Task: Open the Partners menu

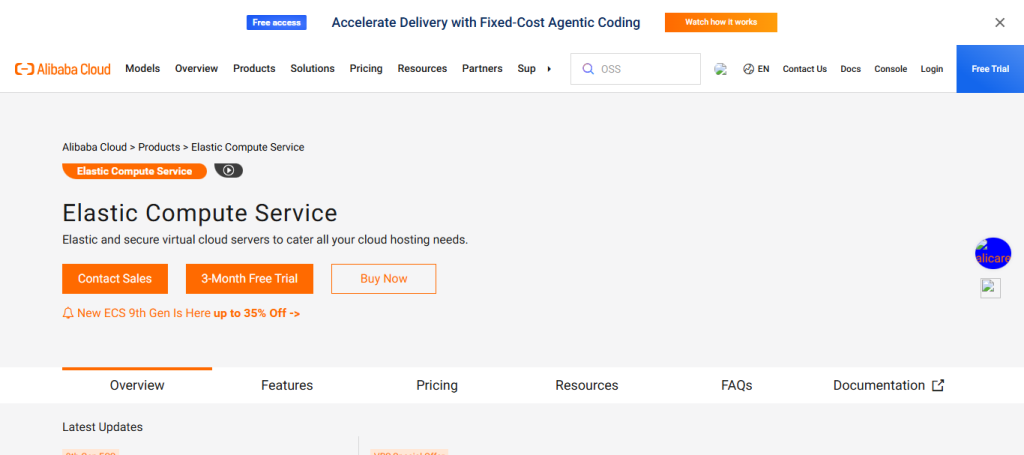Action: pyautogui.click(x=483, y=69)
